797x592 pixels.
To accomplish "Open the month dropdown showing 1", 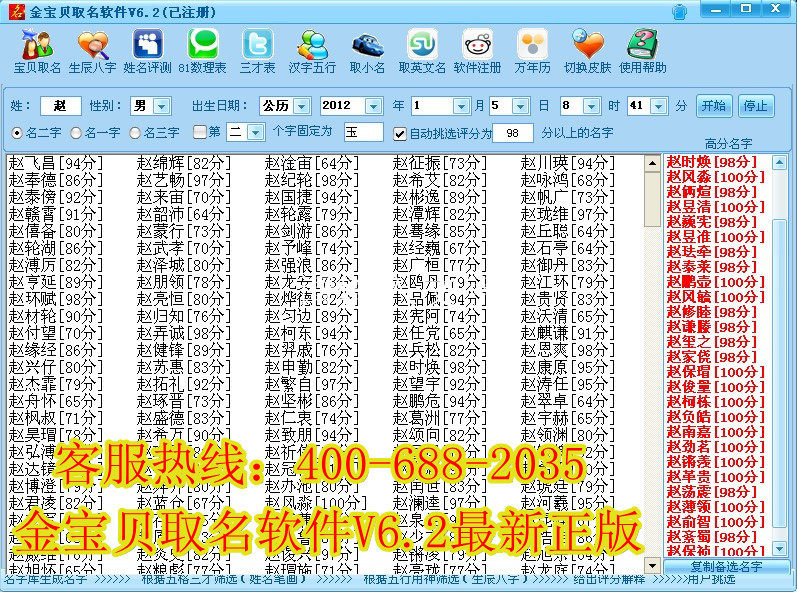I will (461, 106).
